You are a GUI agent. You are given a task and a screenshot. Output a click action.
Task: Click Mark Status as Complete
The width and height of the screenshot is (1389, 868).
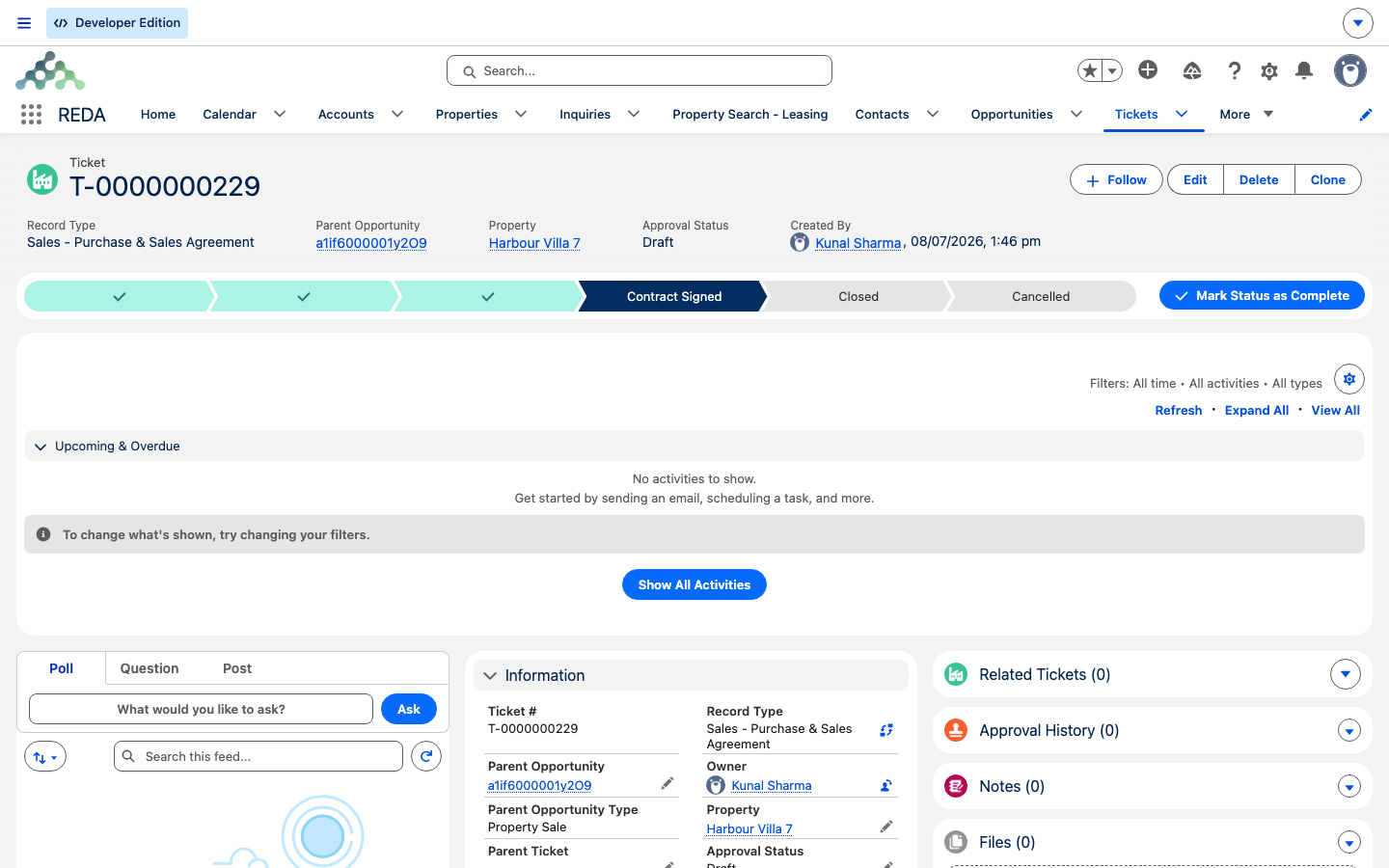[1262, 295]
